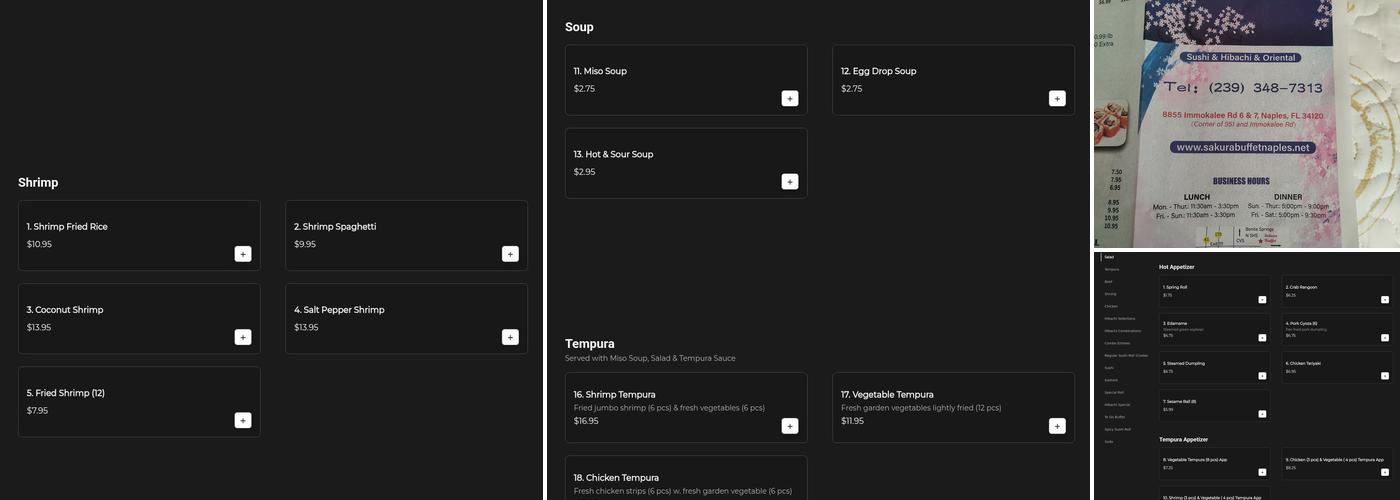The height and width of the screenshot is (500, 1400).
Task: Click the Edamame item card
Action: (1214, 330)
